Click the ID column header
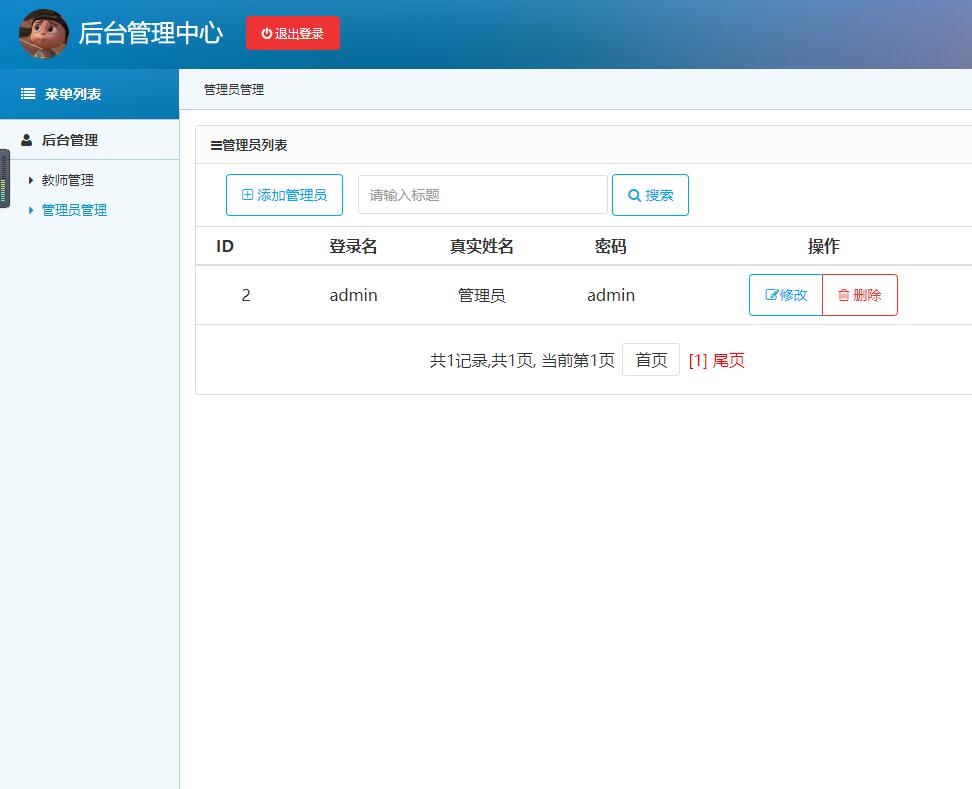 [224, 245]
